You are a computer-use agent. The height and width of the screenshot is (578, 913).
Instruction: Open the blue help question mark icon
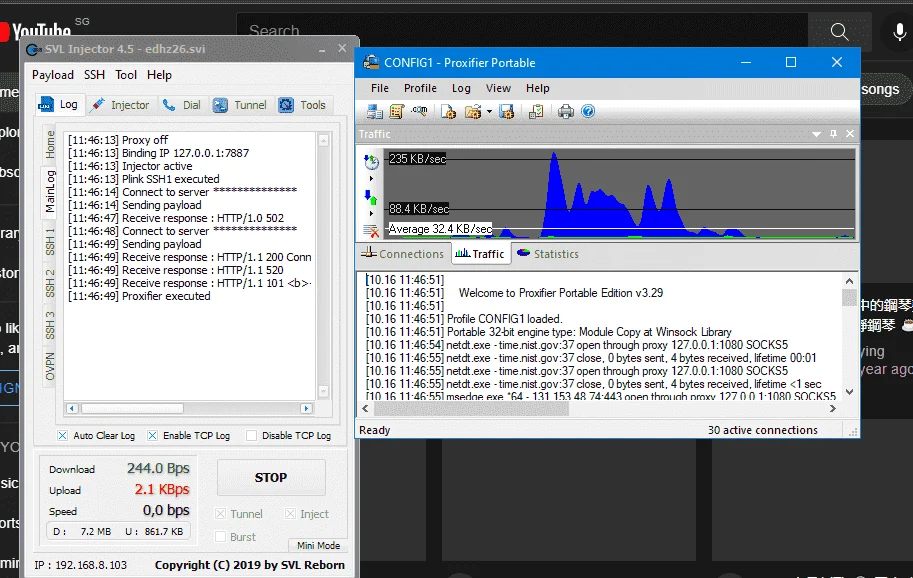(588, 111)
